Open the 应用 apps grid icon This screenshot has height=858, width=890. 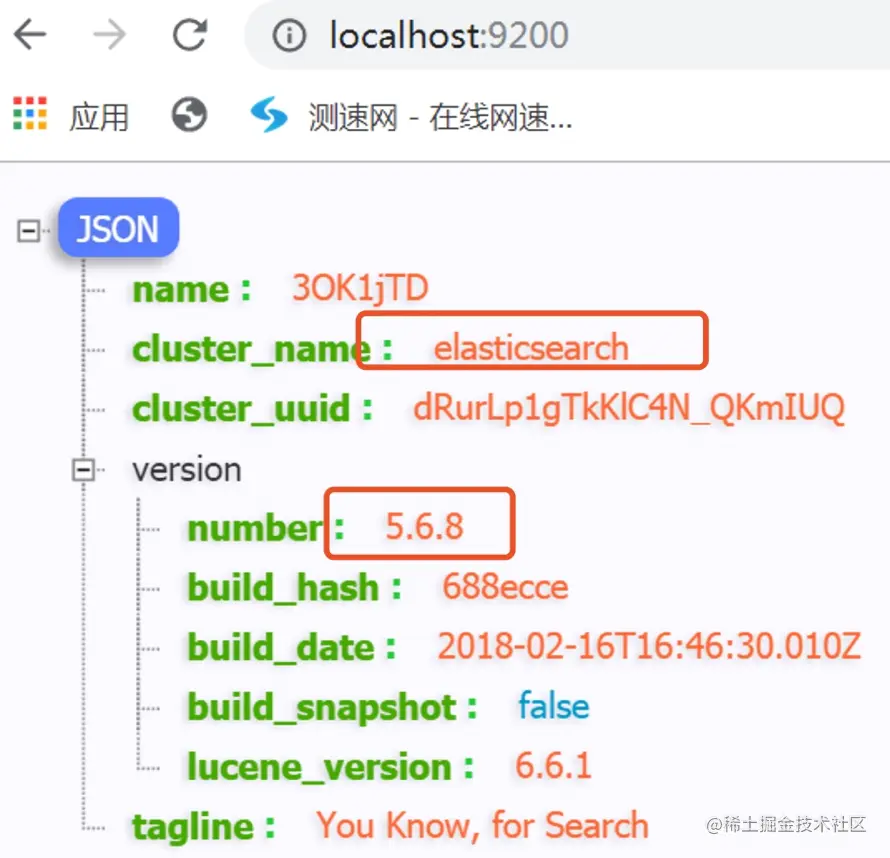pos(30,113)
